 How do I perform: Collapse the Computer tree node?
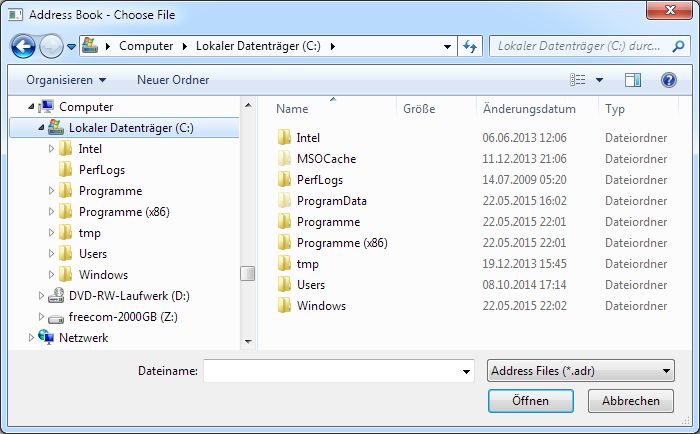pos(31,107)
